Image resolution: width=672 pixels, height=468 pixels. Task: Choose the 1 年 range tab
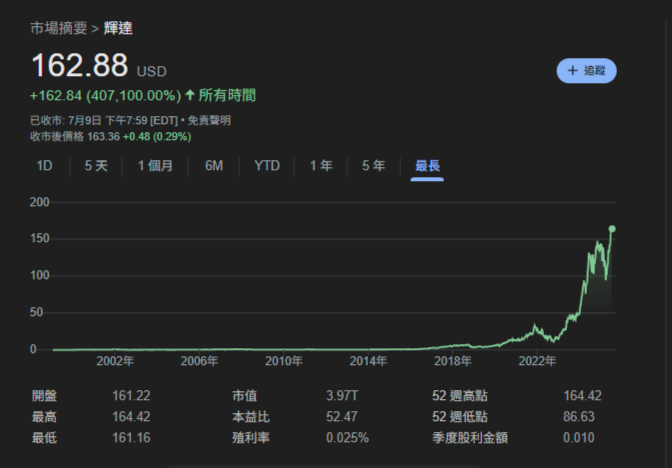pyautogui.click(x=321, y=166)
